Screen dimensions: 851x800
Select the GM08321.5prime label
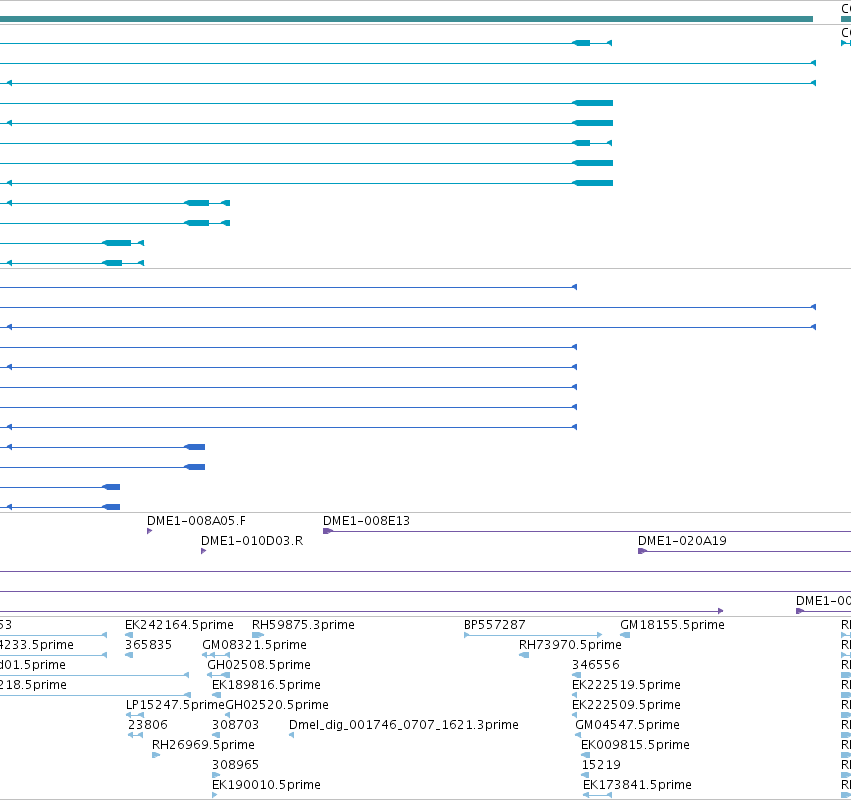click(254, 645)
